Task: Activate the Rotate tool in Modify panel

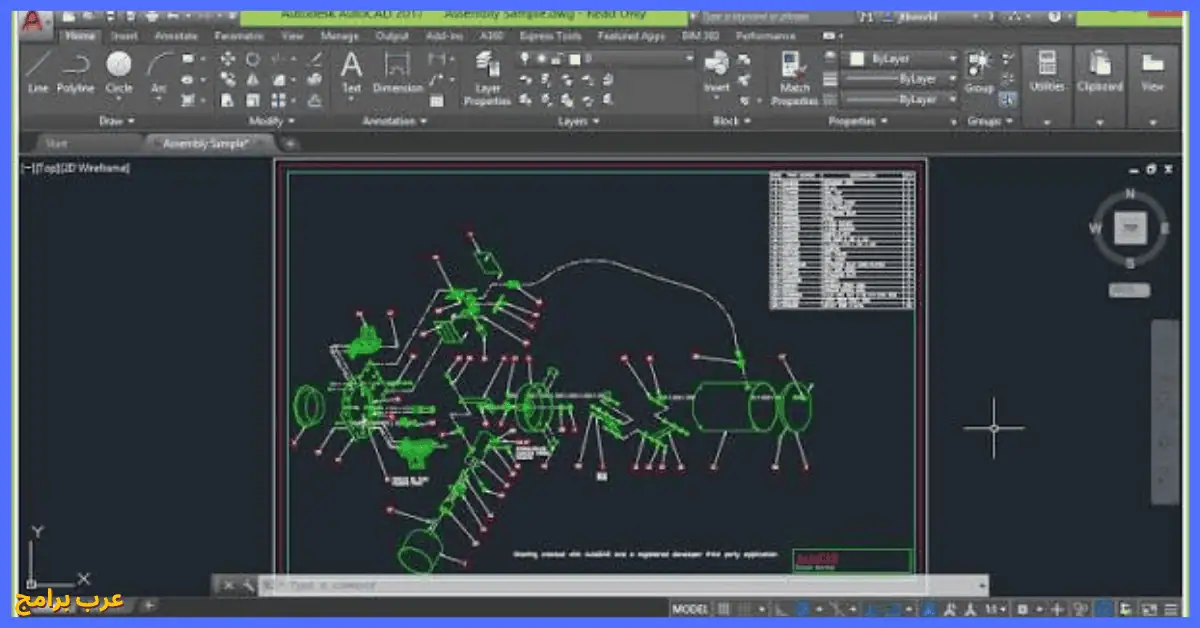Action: (x=253, y=59)
